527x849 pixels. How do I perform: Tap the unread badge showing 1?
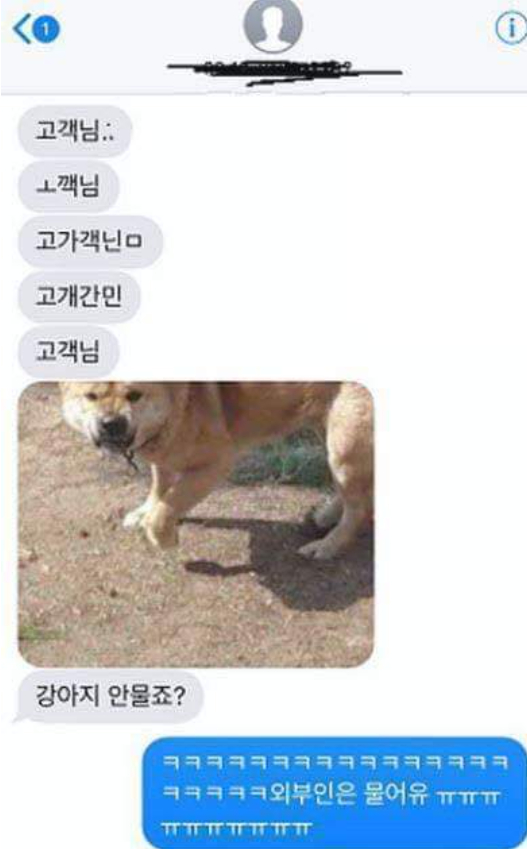pos(47,29)
